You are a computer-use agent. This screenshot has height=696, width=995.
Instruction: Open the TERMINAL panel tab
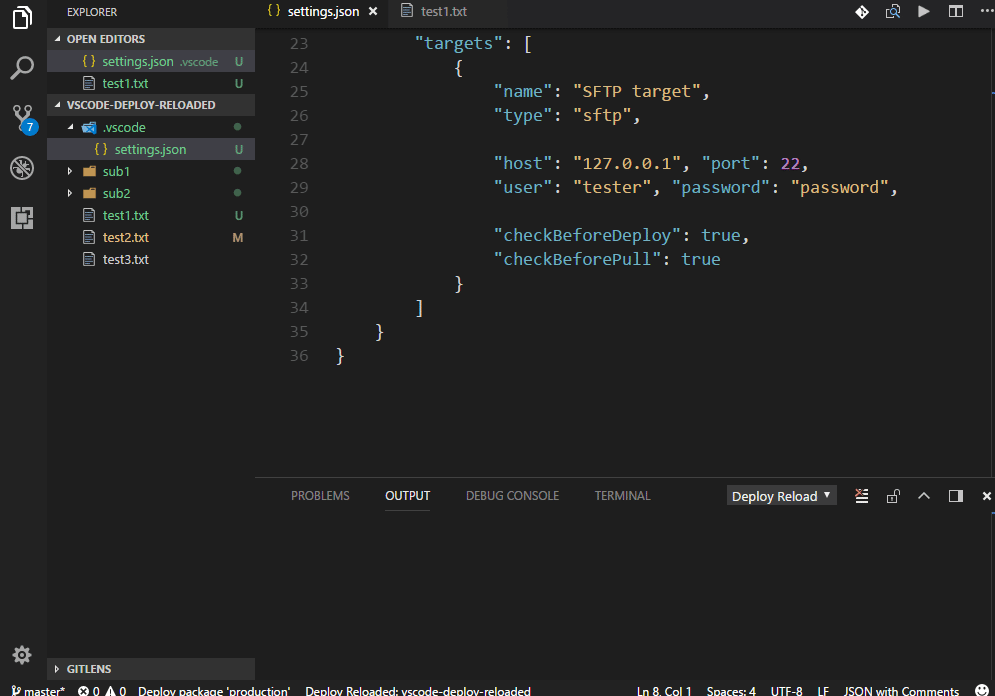623,496
